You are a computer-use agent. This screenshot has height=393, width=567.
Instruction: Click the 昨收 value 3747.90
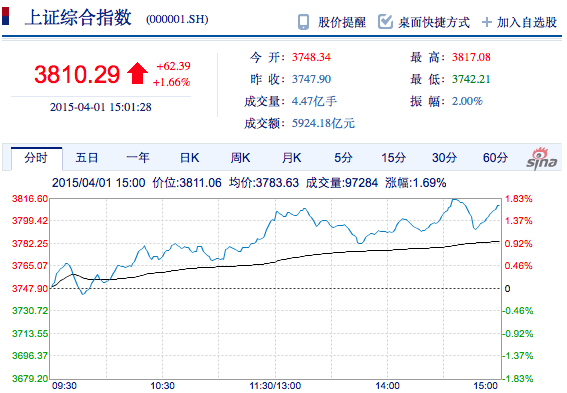pyautogui.click(x=311, y=79)
